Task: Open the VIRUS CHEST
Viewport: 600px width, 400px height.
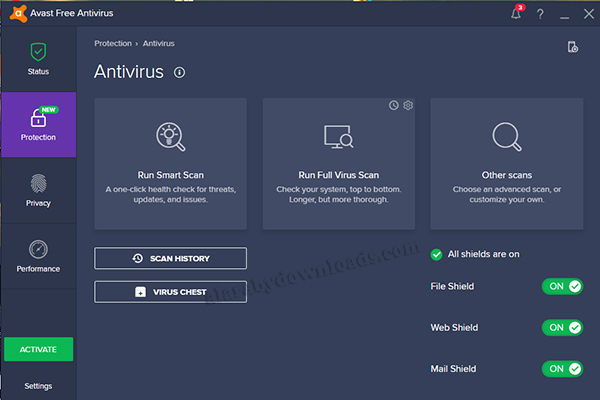Action: click(171, 292)
